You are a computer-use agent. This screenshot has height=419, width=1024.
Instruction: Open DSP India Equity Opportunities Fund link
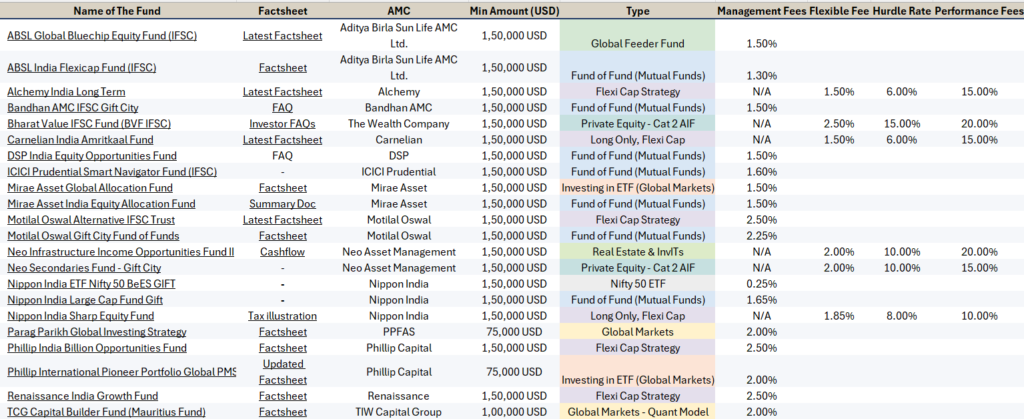point(91,156)
